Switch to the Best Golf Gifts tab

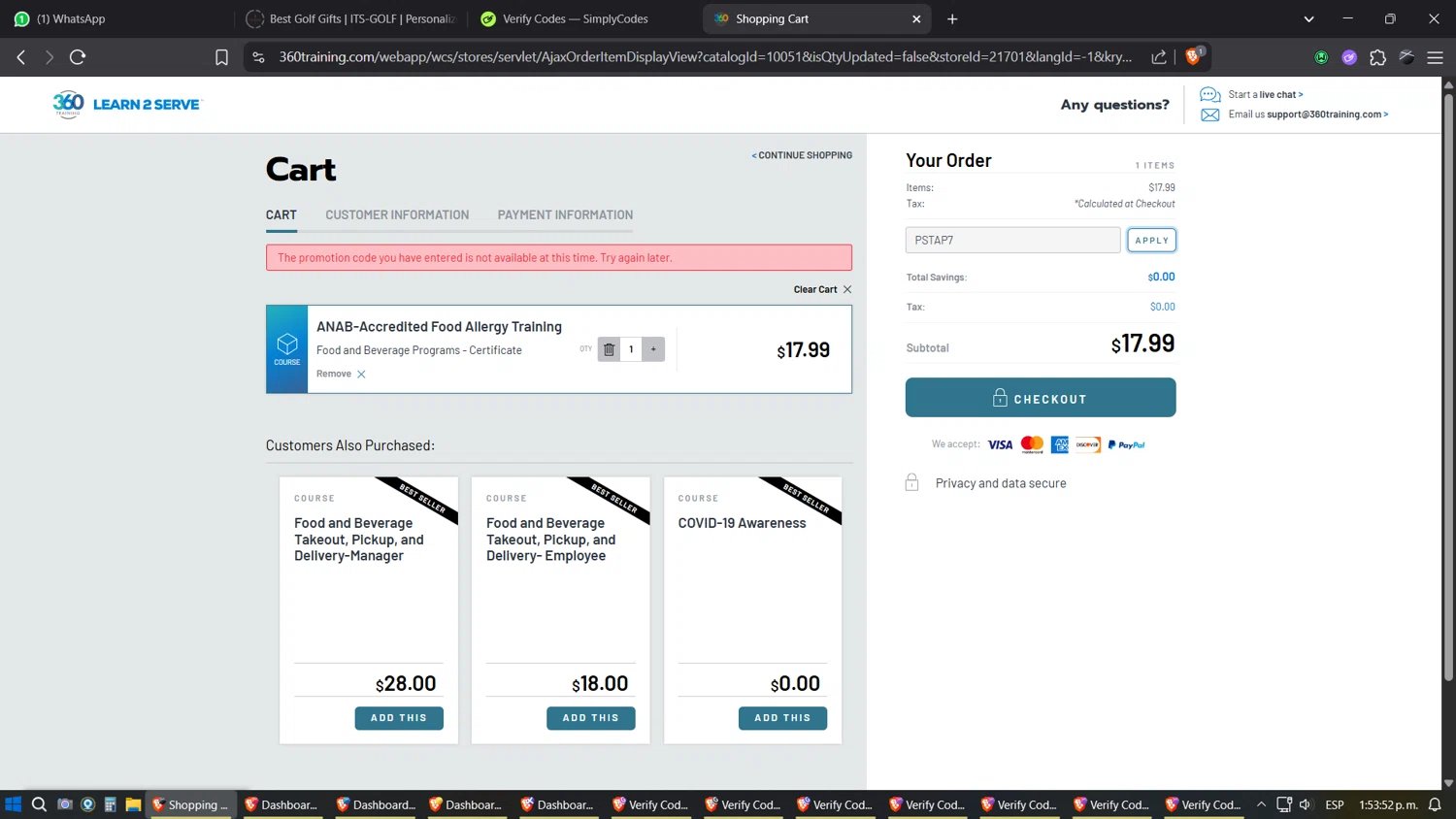(350, 18)
